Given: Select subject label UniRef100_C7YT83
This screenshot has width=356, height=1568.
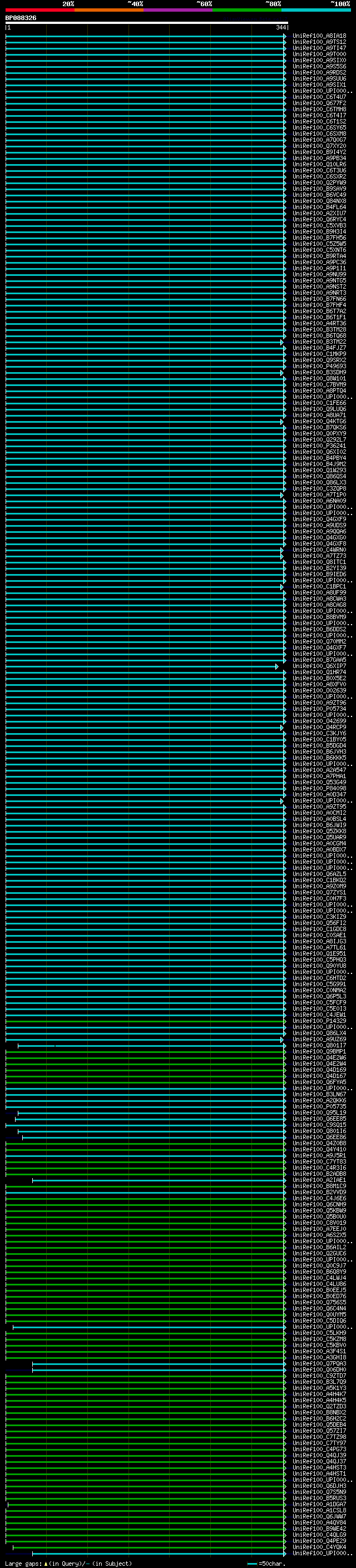Looking at the screenshot, I should (319, 1161).
